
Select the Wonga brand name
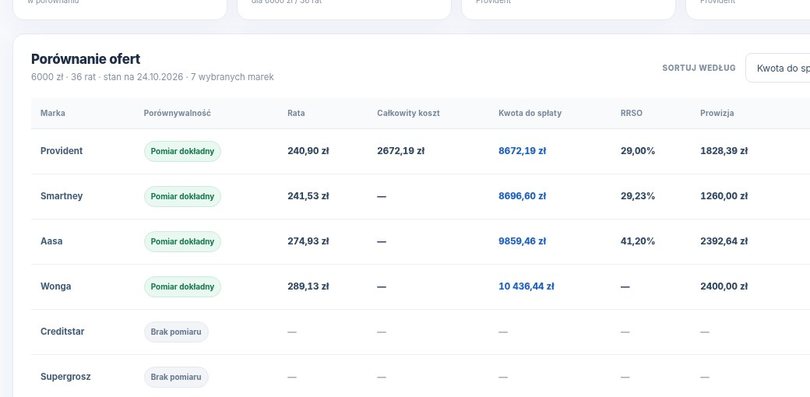[56, 287]
